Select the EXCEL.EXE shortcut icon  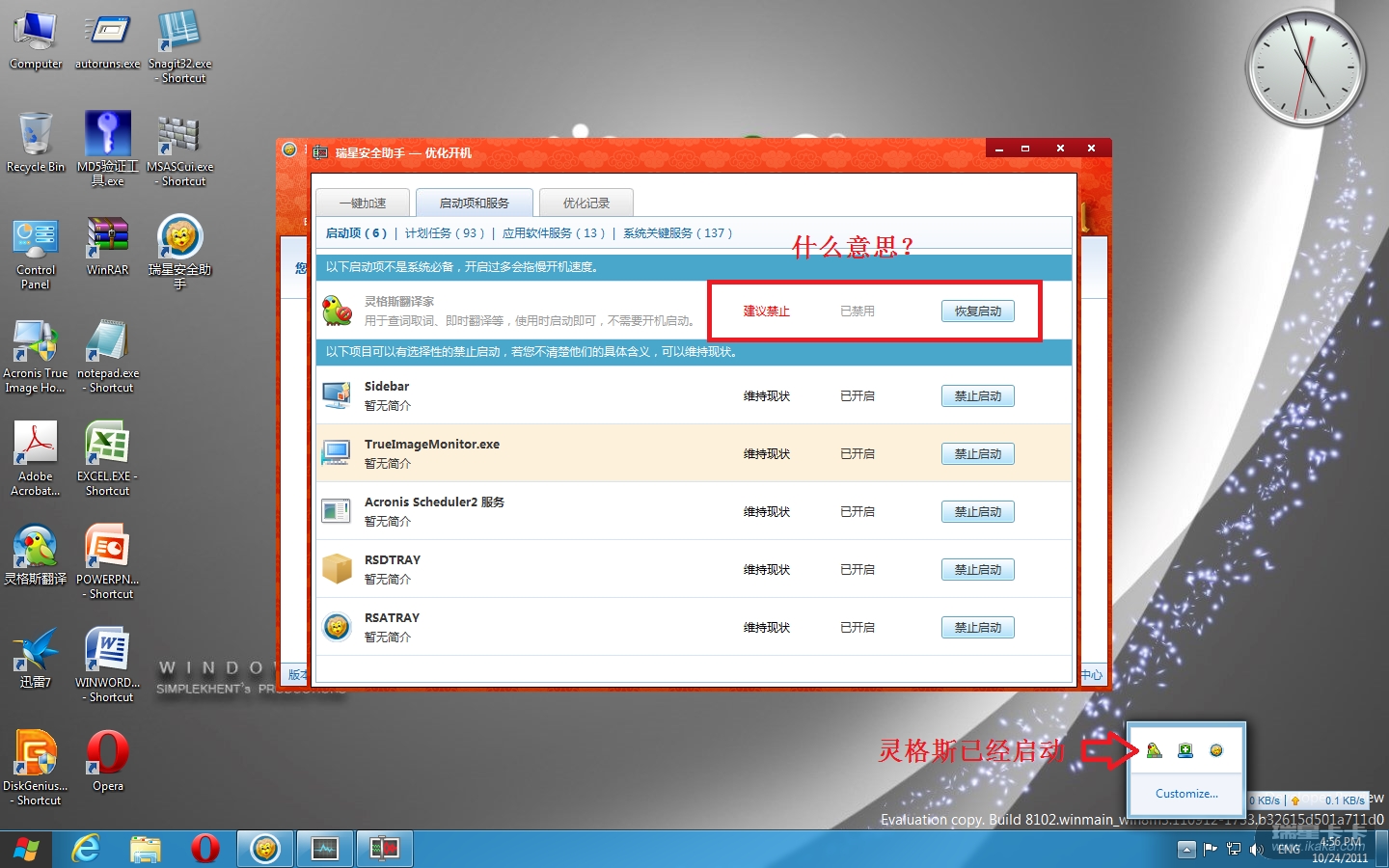(107, 460)
